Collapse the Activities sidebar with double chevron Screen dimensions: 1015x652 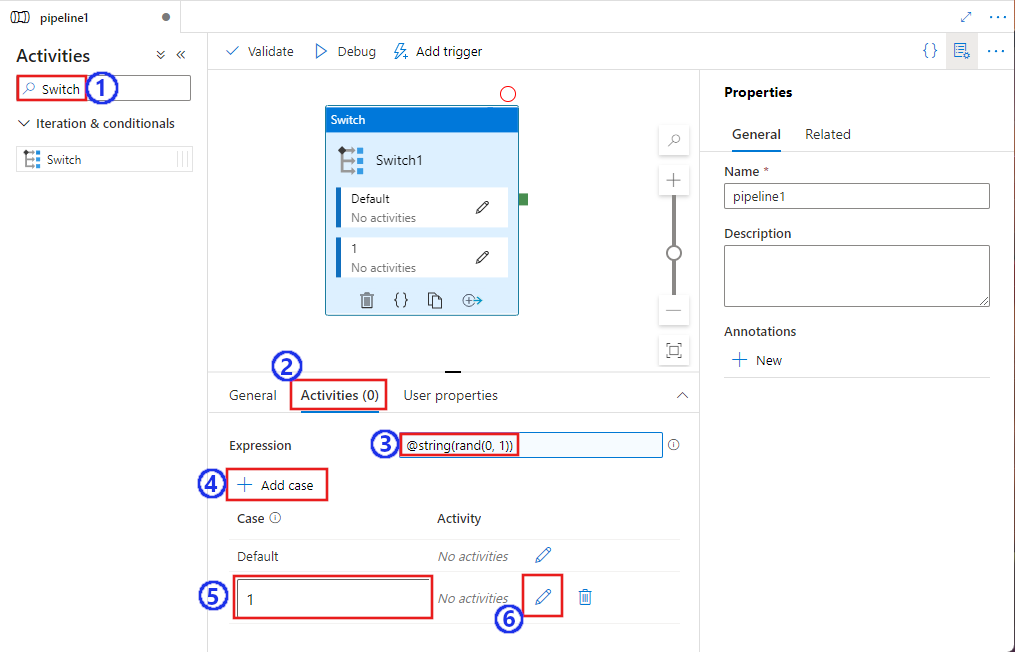click(181, 55)
